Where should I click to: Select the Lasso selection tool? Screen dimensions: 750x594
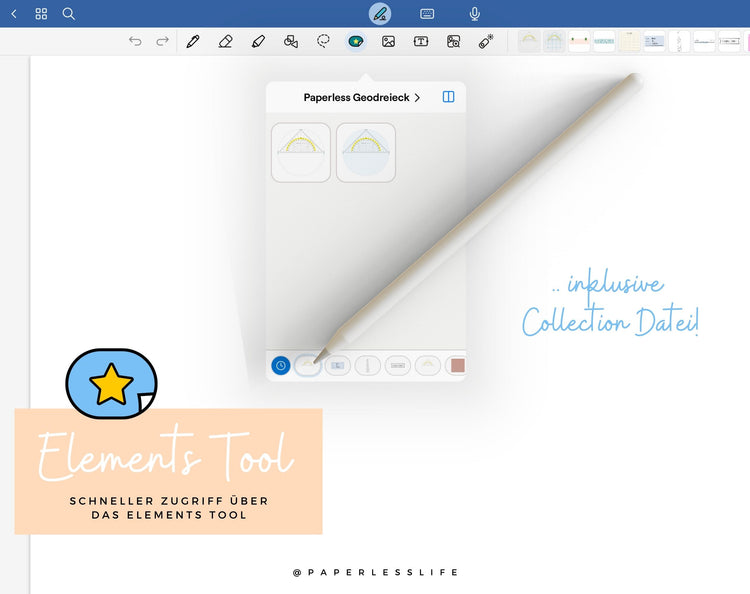[323, 42]
